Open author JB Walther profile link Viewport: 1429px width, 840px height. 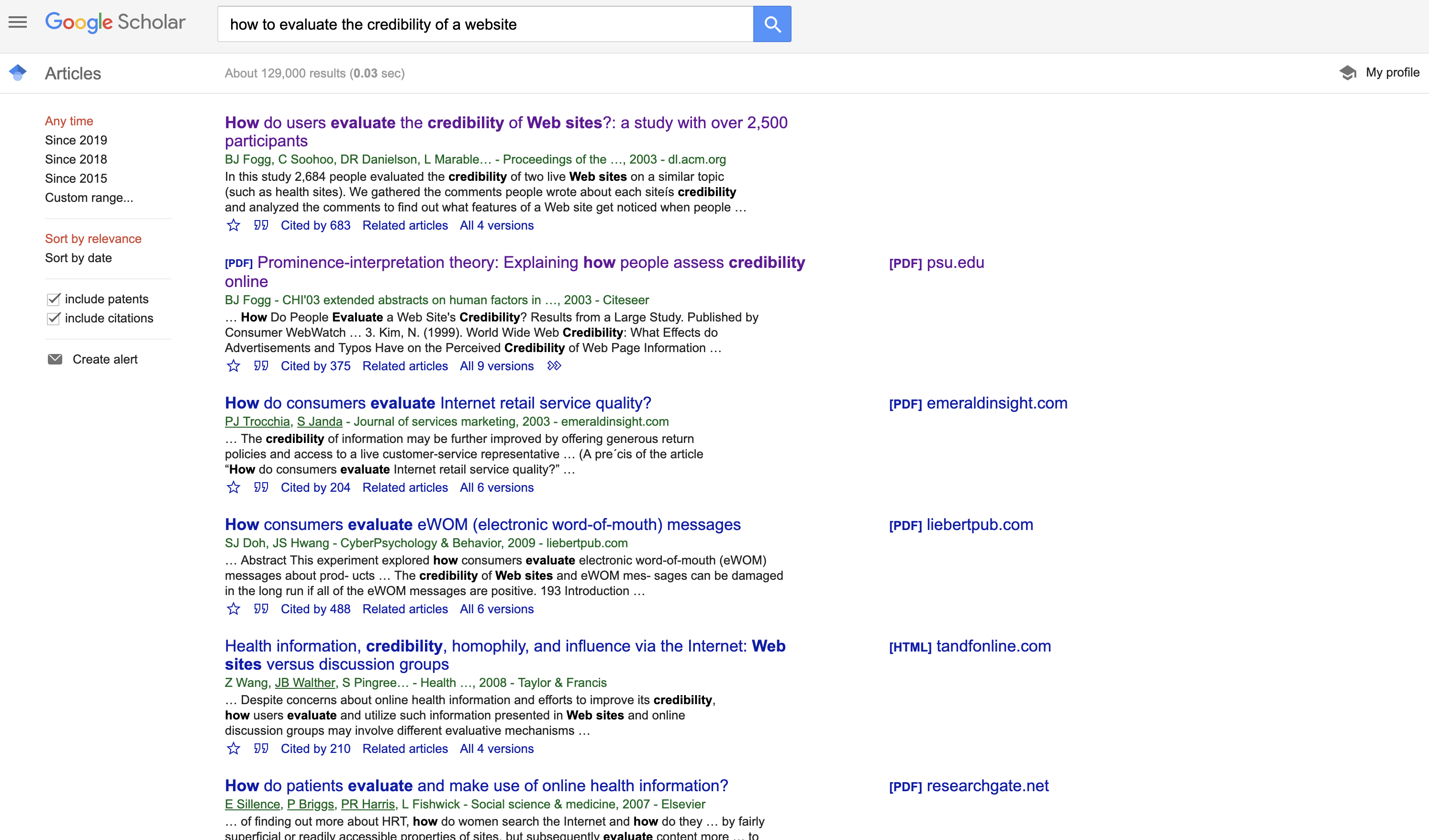point(305,683)
